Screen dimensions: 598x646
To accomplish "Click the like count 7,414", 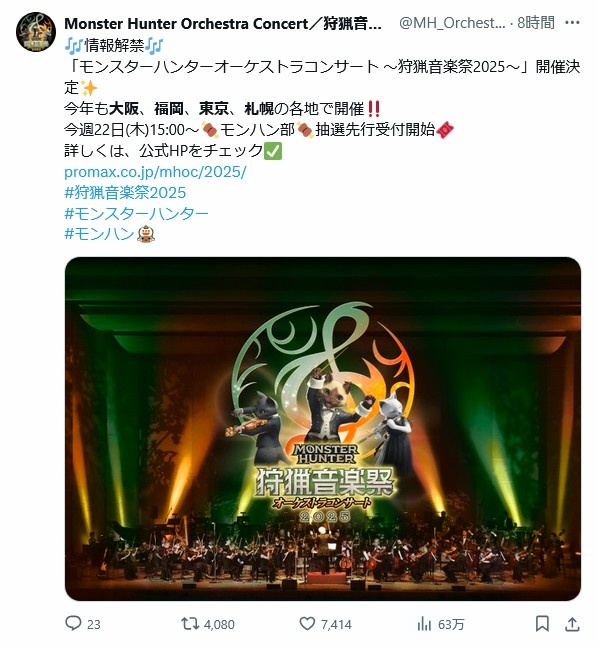I will tap(336, 625).
